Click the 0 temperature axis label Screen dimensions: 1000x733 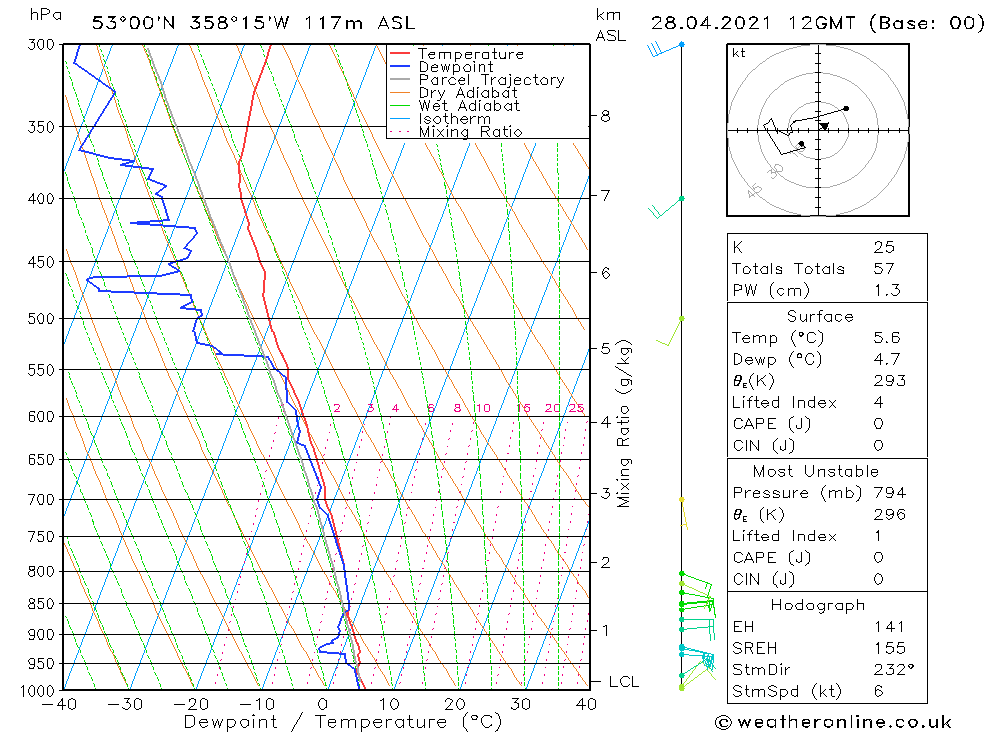click(323, 704)
